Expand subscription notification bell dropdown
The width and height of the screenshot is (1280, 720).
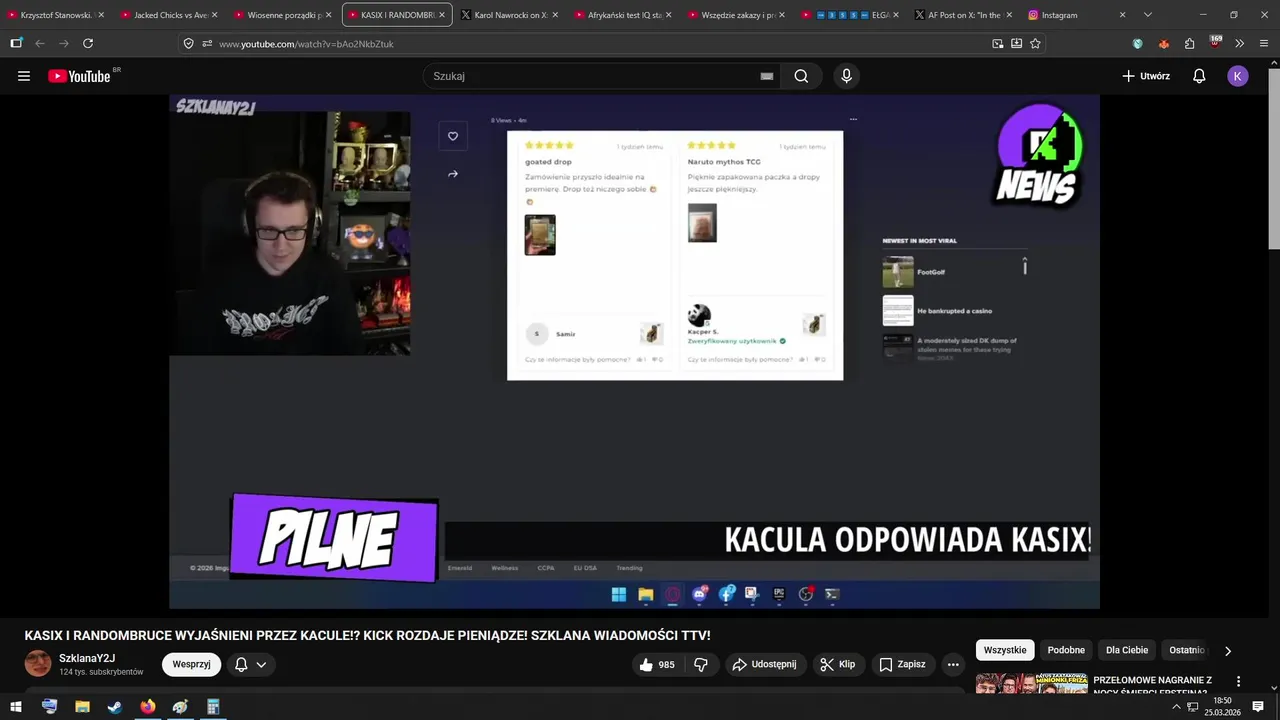251,664
